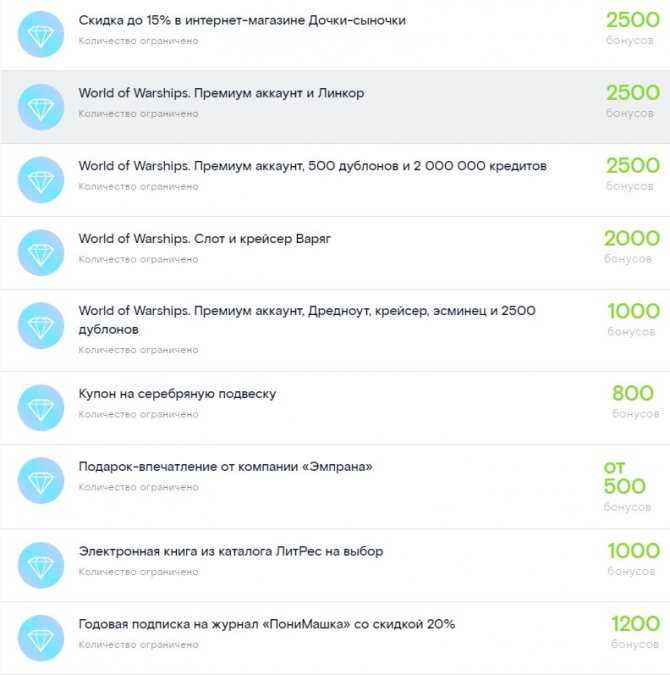Click diamond icon beside Премиум аккаунт и Линкор
670x675 pixels.
tap(41, 107)
